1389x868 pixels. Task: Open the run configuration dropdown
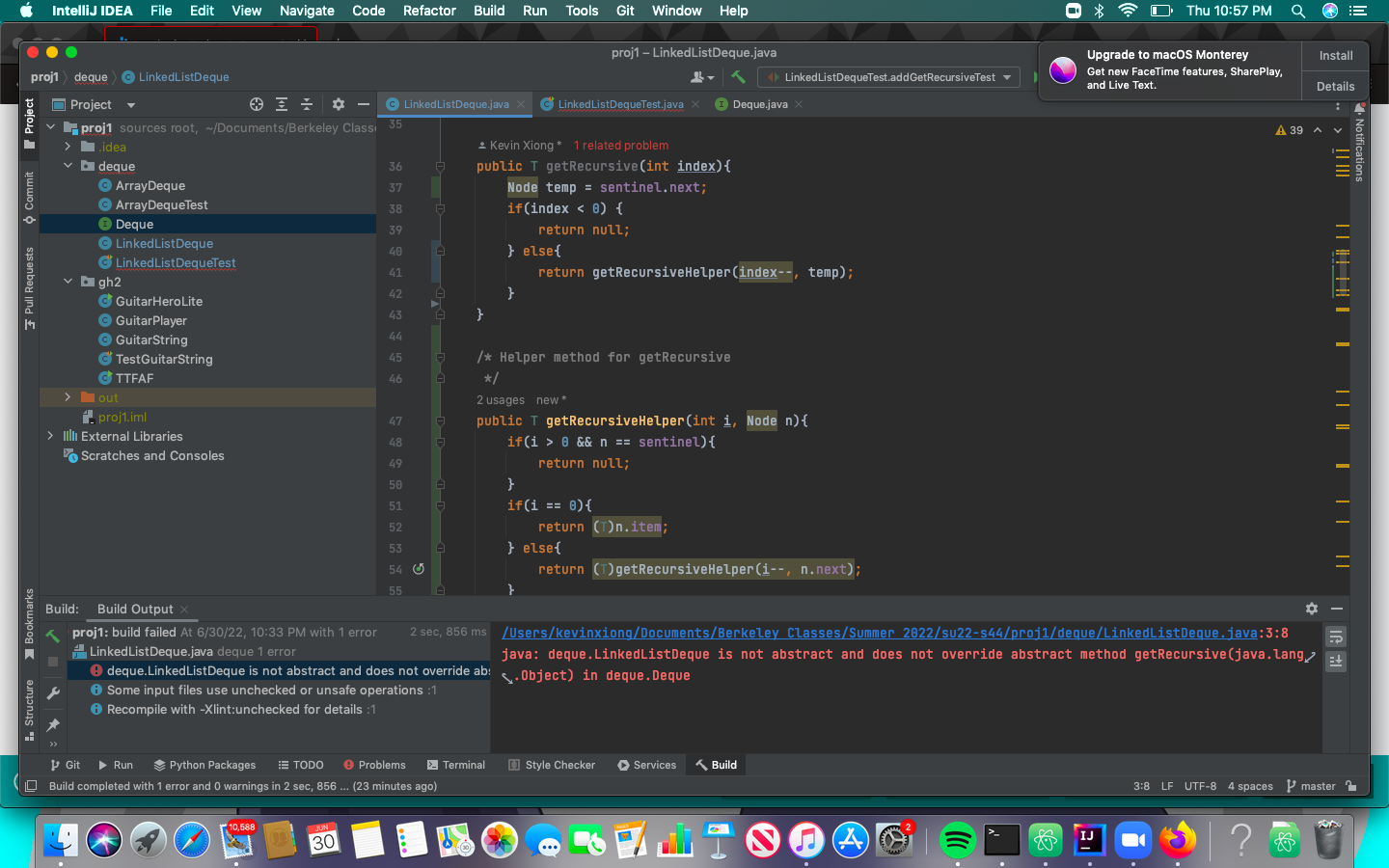pyautogui.click(x=888, y=77)
